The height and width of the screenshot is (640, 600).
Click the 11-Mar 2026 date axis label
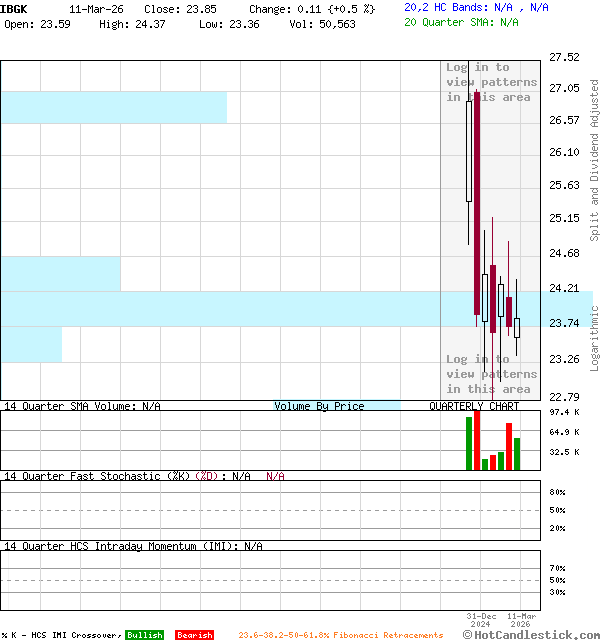(x=521, y=620)
